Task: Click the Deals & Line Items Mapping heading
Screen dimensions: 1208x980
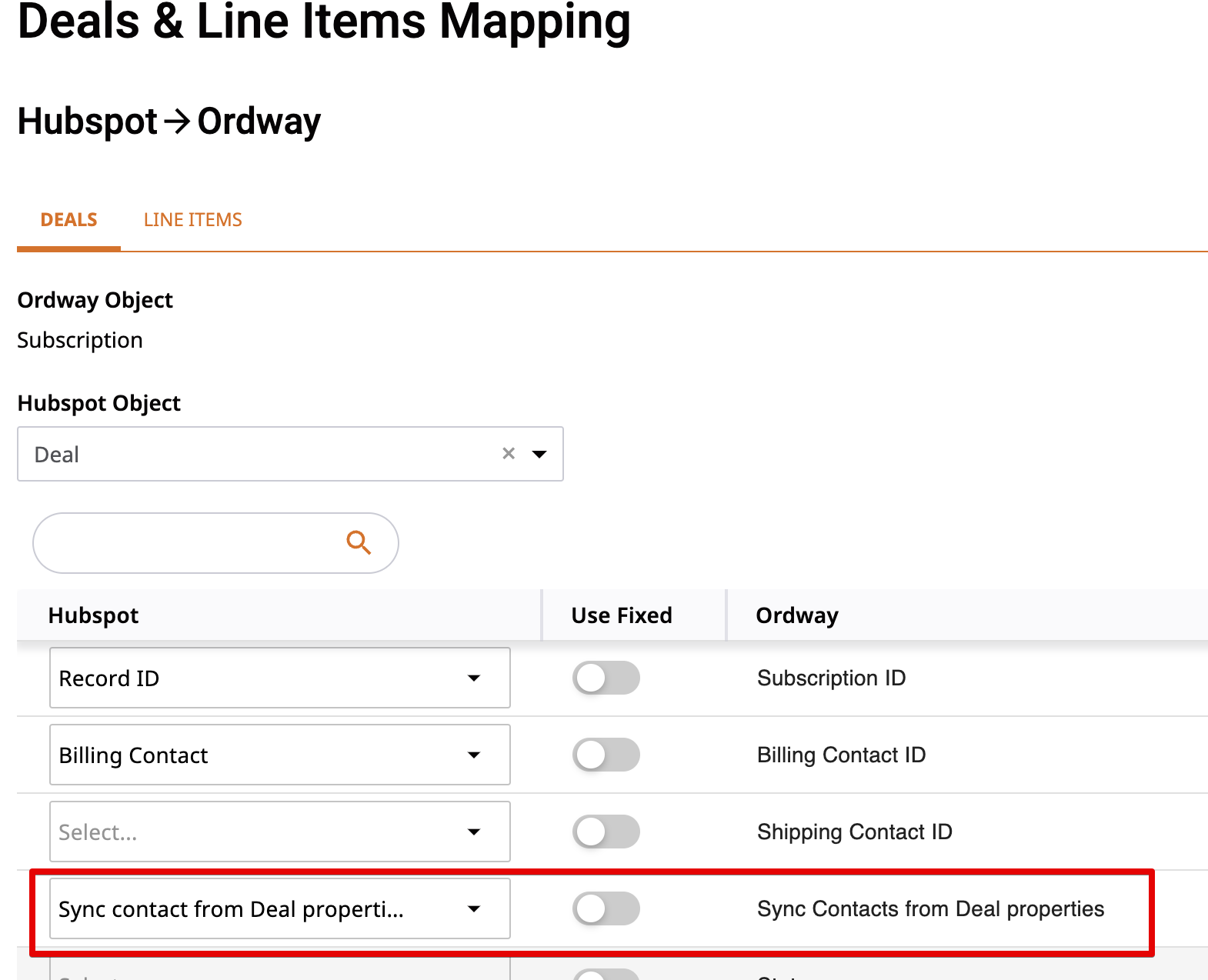Action: [324, 22]
